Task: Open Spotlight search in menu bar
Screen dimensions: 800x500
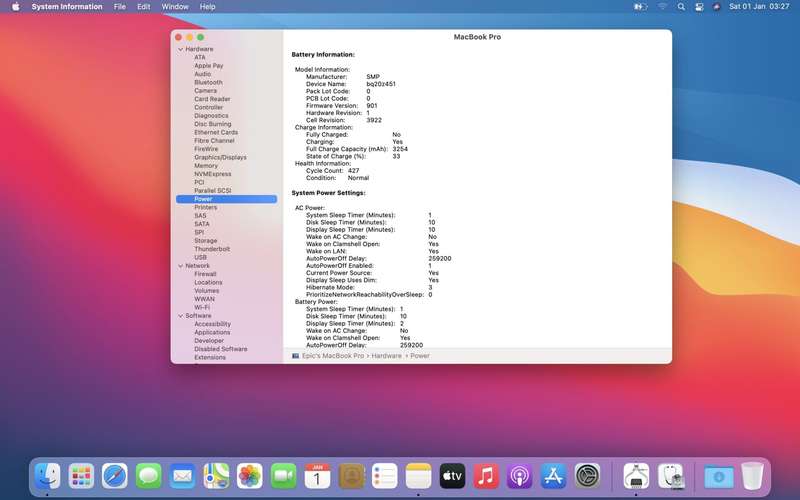Action: coord(681,7)
